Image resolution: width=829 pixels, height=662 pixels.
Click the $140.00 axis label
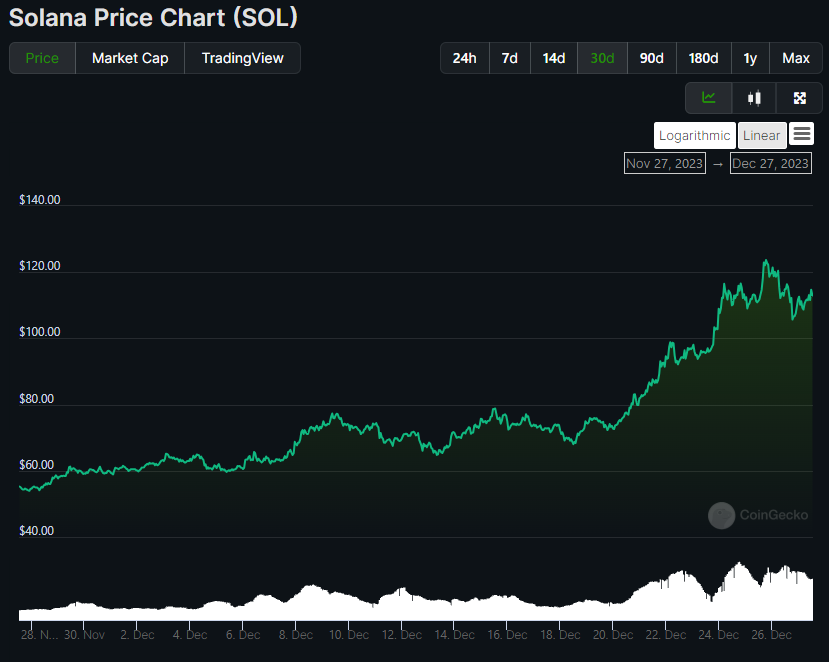coord(40,200)
